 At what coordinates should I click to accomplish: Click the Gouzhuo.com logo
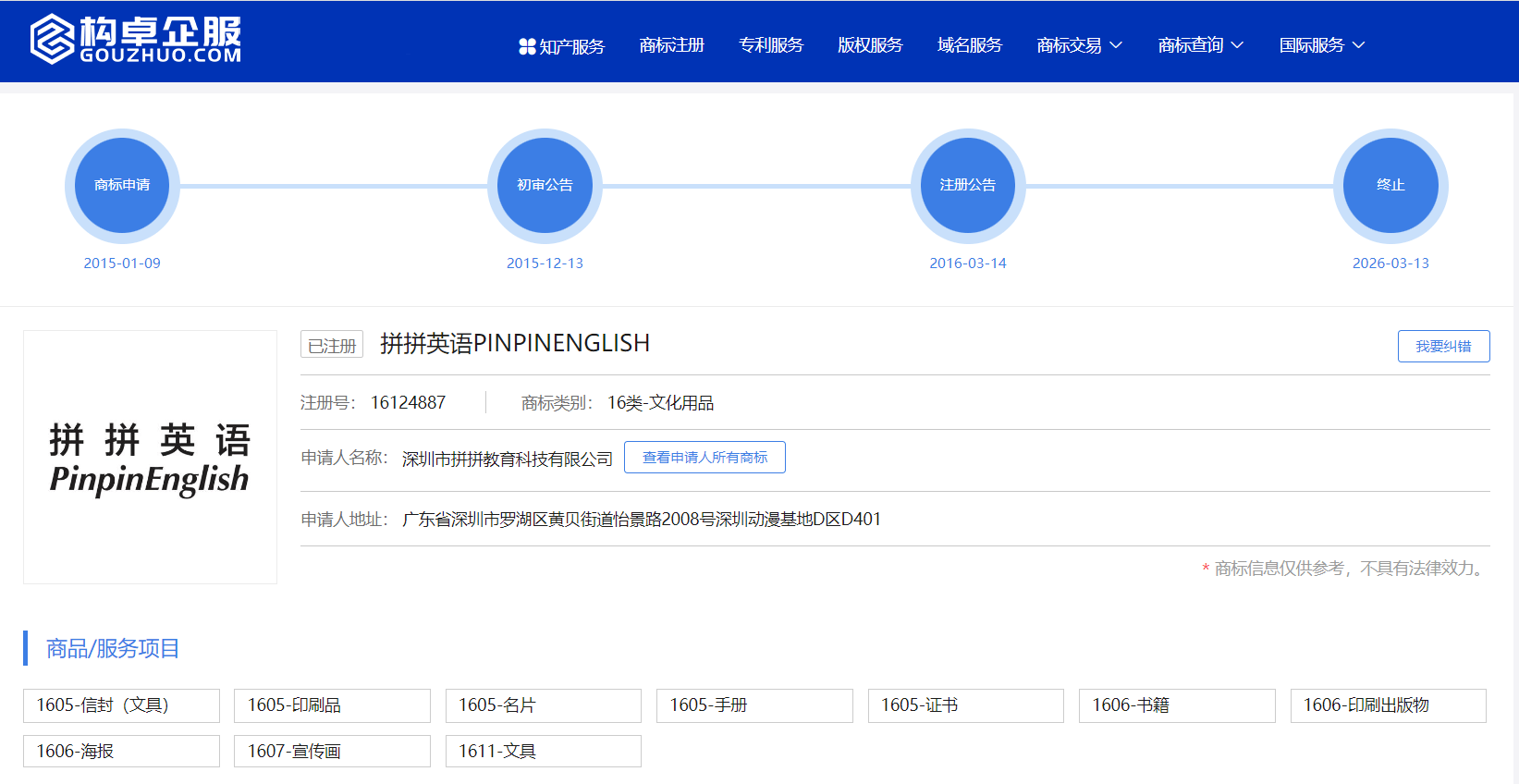point(136,40)
